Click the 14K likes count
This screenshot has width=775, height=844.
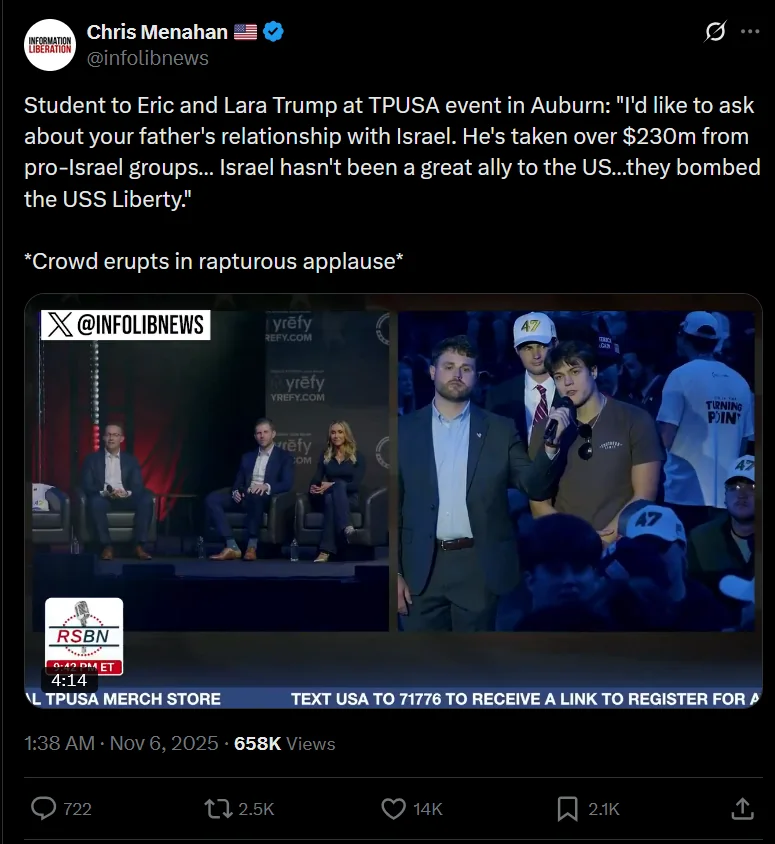(428, 809)
